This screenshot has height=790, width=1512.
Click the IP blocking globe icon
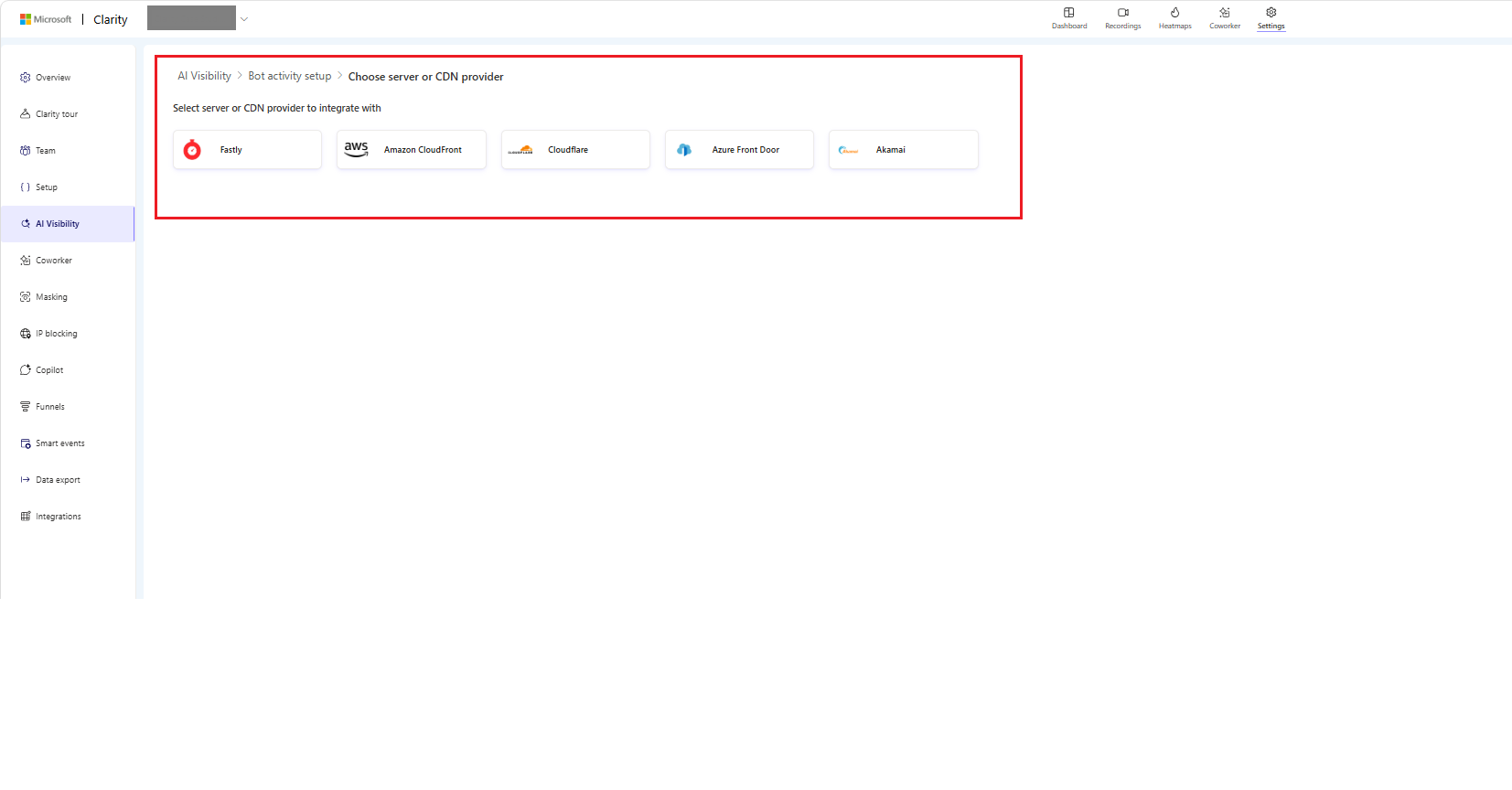click(26, 334)
